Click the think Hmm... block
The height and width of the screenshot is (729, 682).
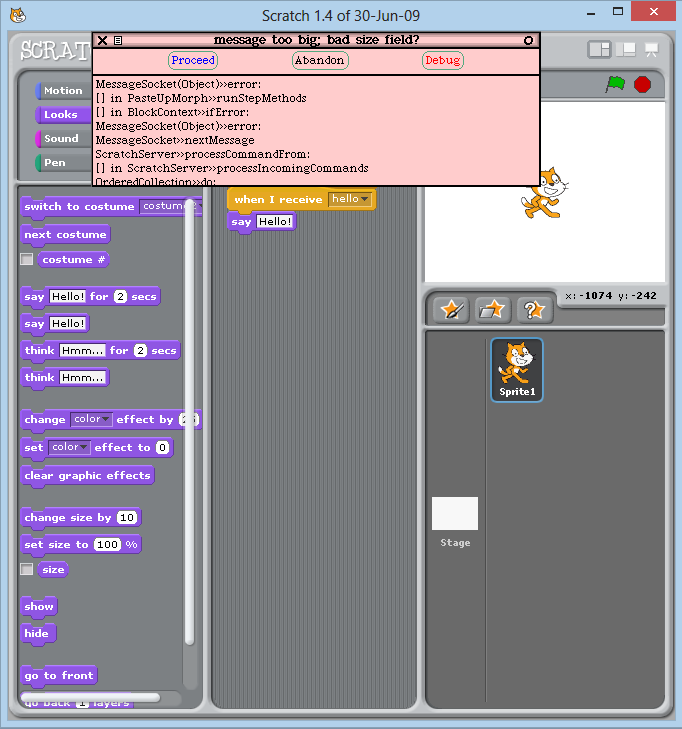coord(65,378)
